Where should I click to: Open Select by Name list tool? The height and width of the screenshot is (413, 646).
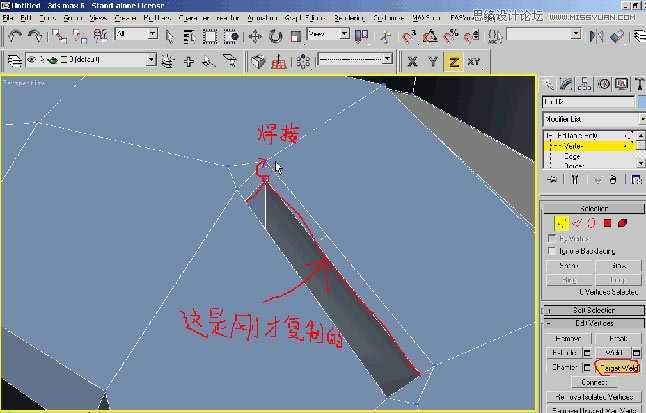(x=189, y=37)
